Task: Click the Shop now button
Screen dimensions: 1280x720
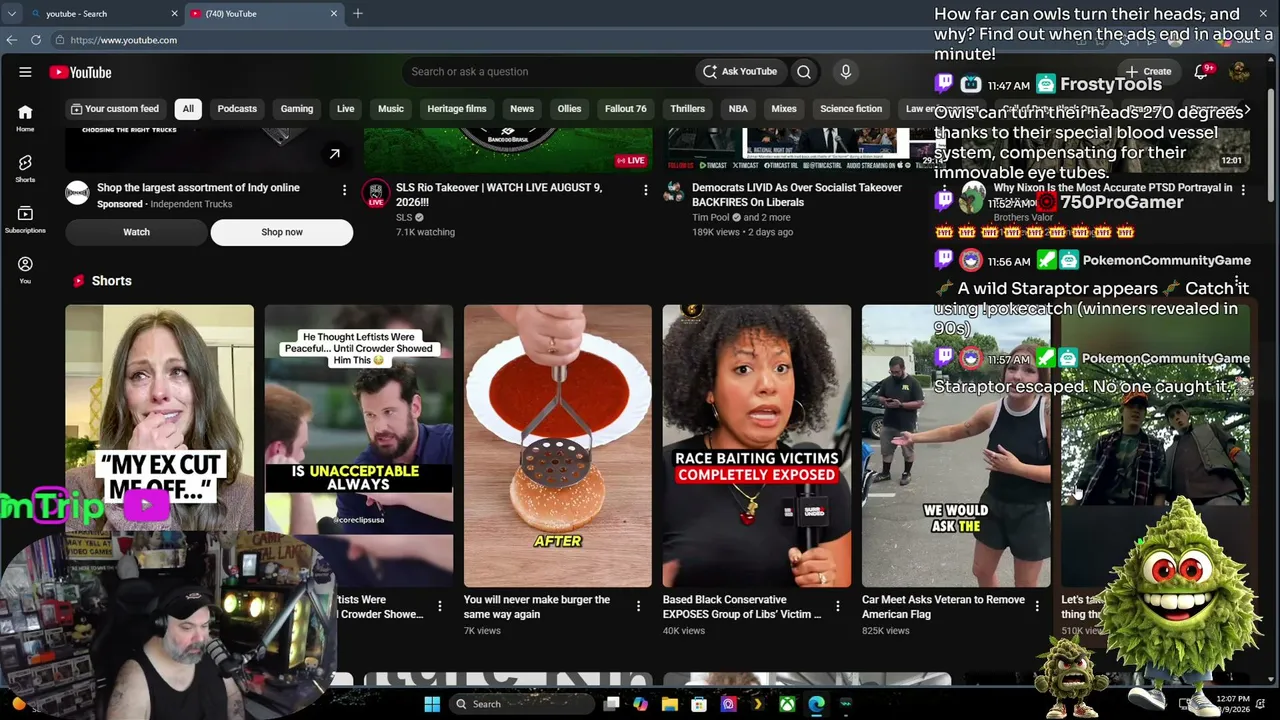Action: click(282, 232)
